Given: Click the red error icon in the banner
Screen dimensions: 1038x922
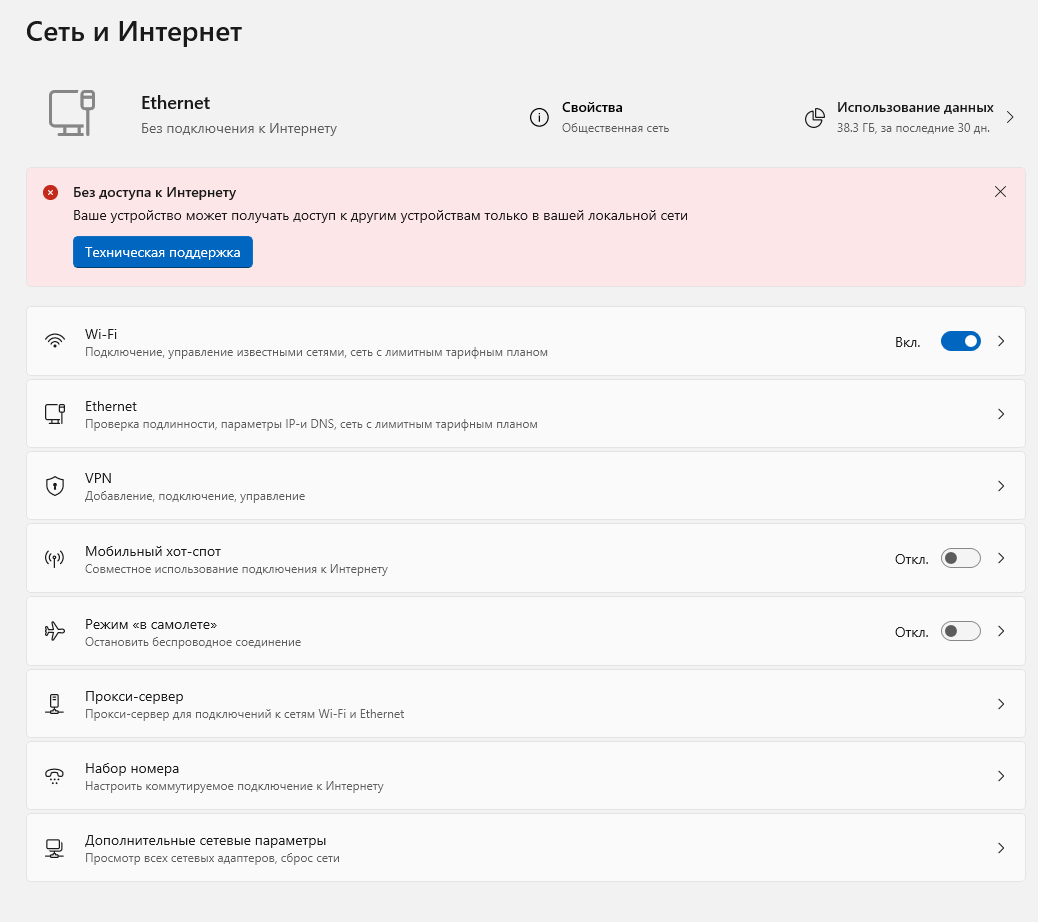Looking at the screenshot, I should tap(50, 193).
